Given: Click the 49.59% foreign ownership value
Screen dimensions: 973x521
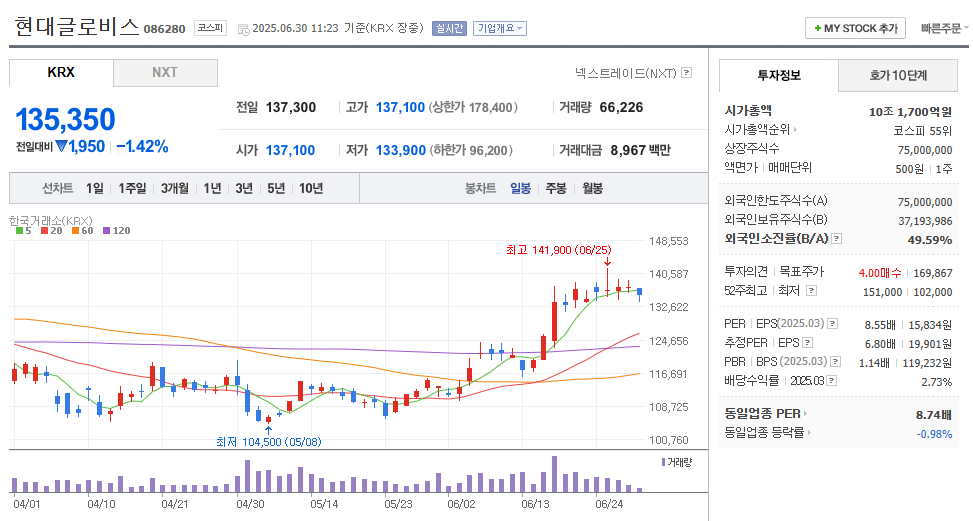Looking at the screenshot, I should pos(930,240).
